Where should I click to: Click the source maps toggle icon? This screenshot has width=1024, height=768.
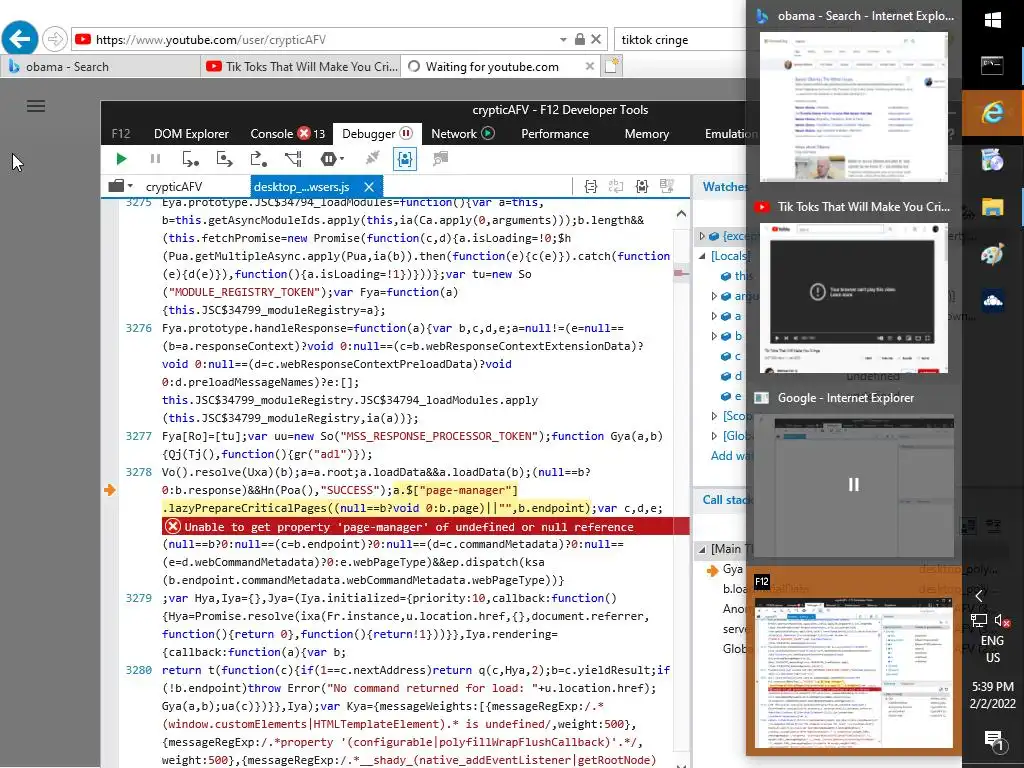point(667,187)
